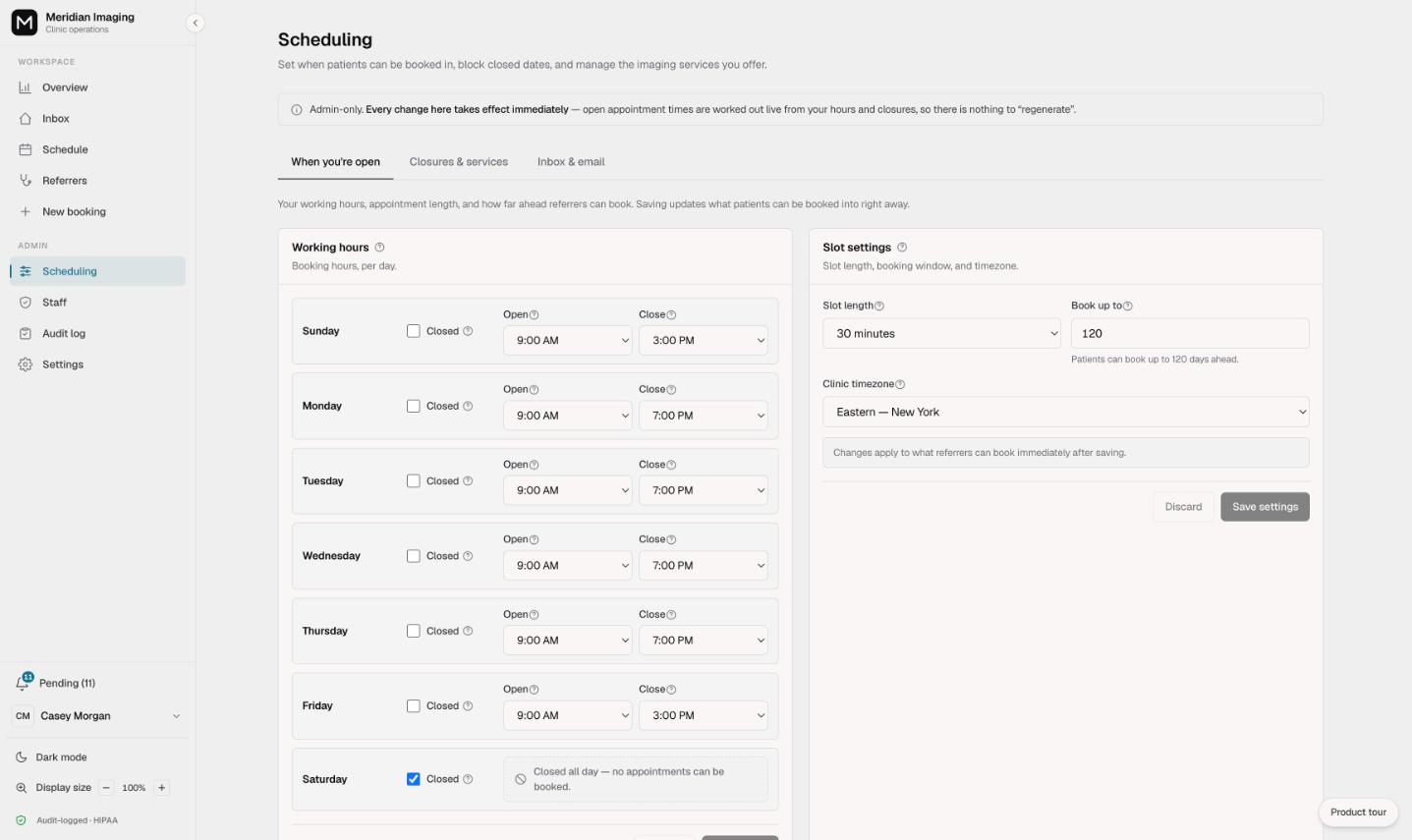Switch to Closures & services tab
Image resolution: width=1412 pixels, height=840 pixels.
point(459,162)
